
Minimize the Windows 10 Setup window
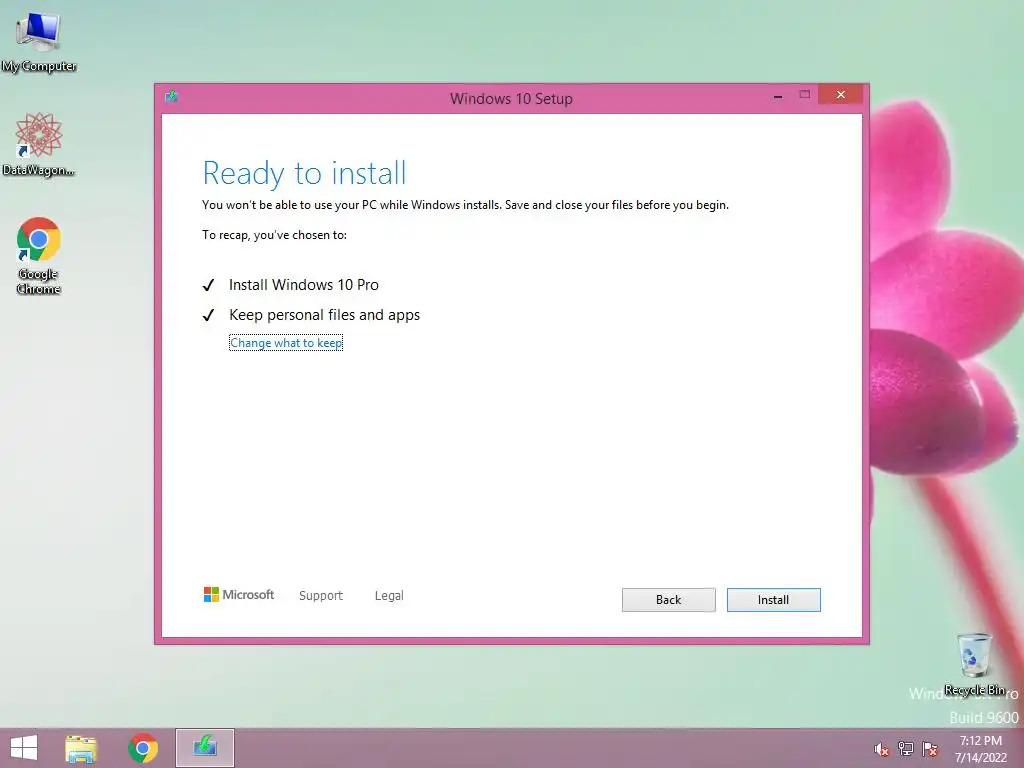778,96
